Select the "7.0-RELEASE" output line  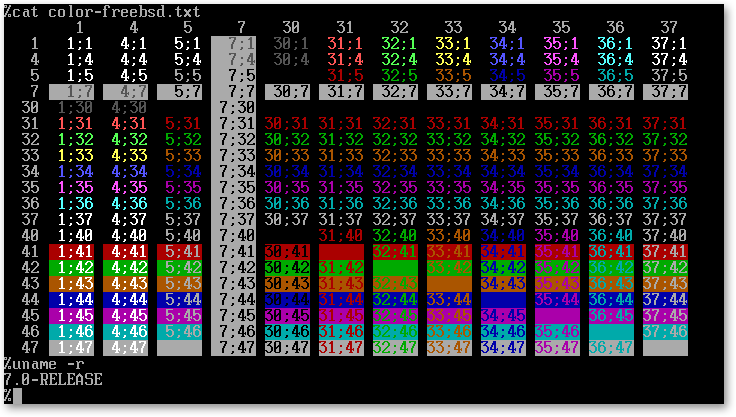[x=53, y=379]
